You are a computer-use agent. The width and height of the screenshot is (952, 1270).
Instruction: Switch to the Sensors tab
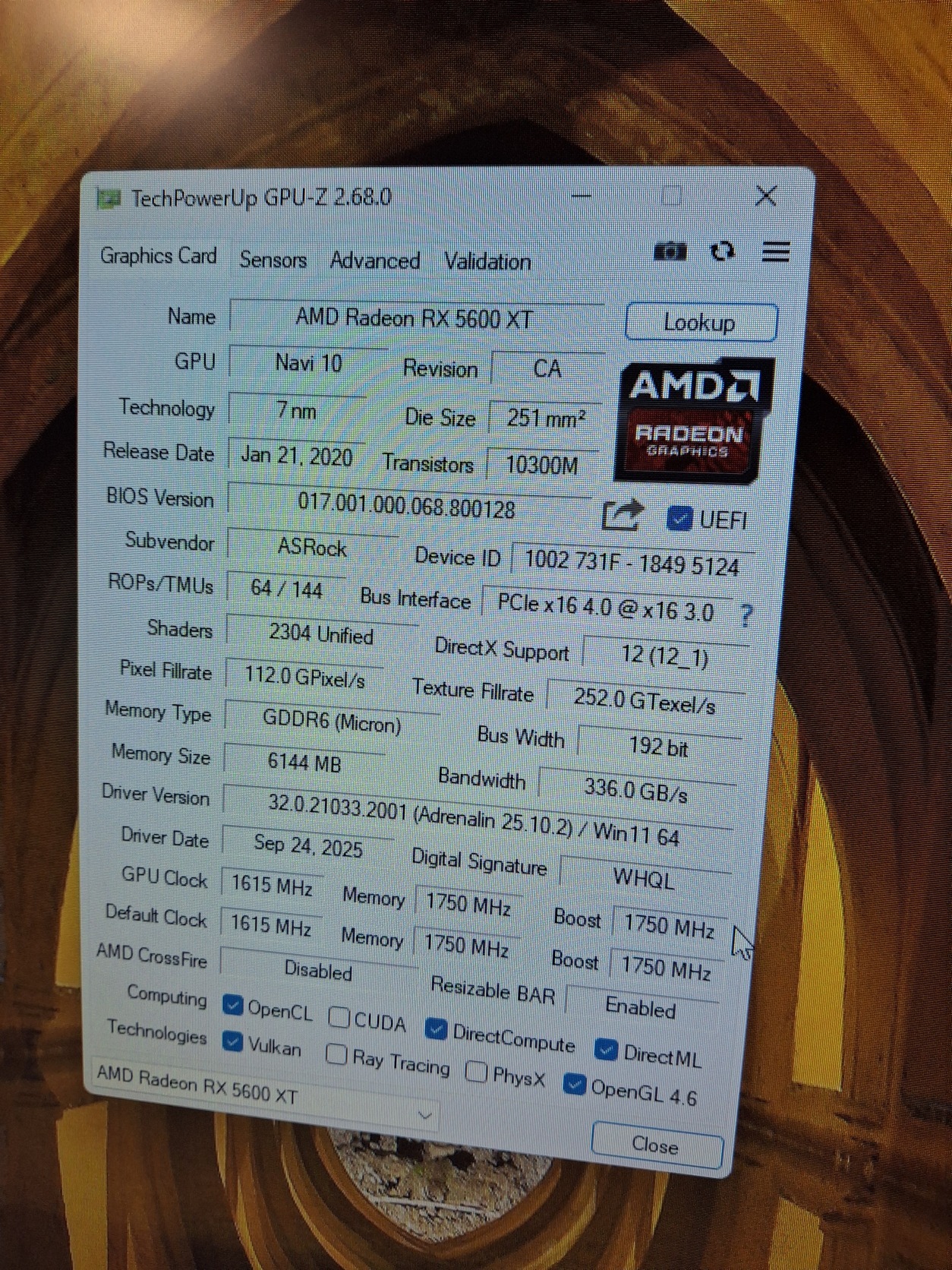pos(273,260)
